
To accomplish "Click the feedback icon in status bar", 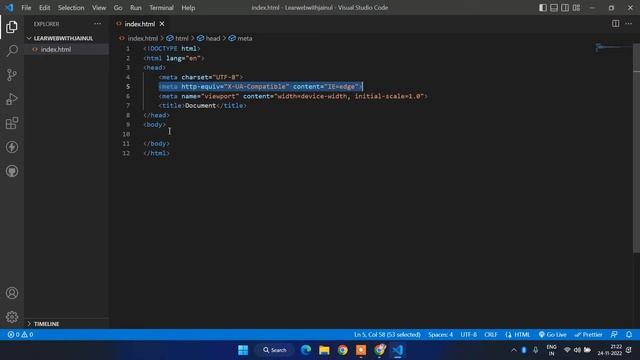I will (x=614, y=334).
